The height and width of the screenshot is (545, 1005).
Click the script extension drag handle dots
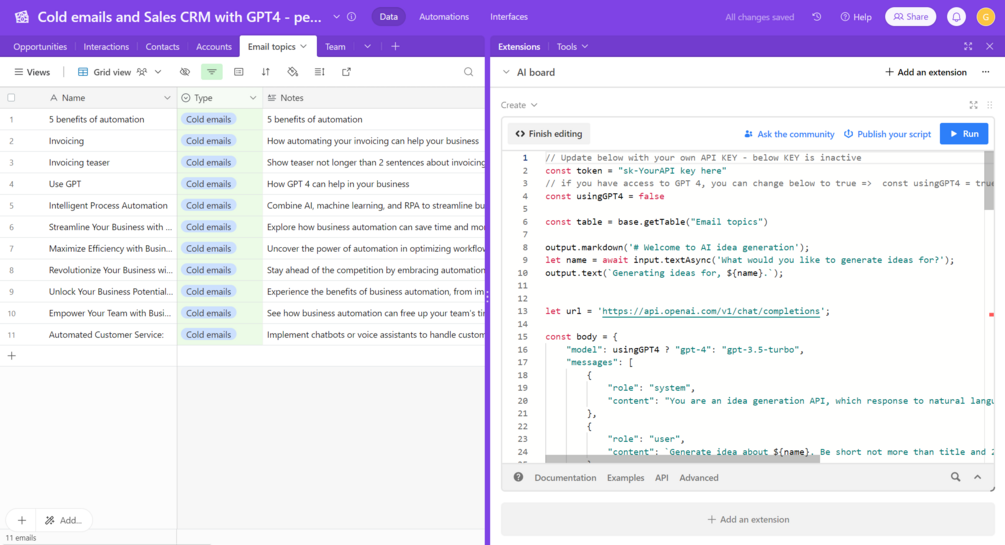[x=990, y=105]
